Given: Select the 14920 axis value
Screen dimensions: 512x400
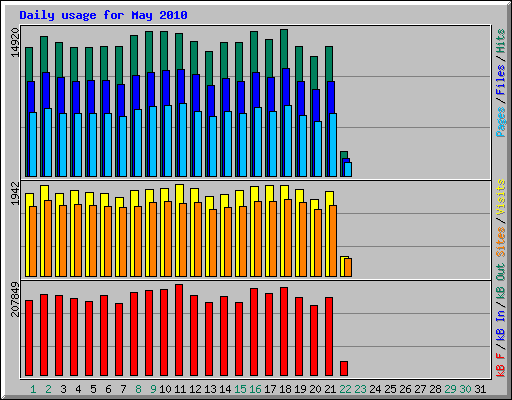Looking at the screenshot, I should pos(15,43).
